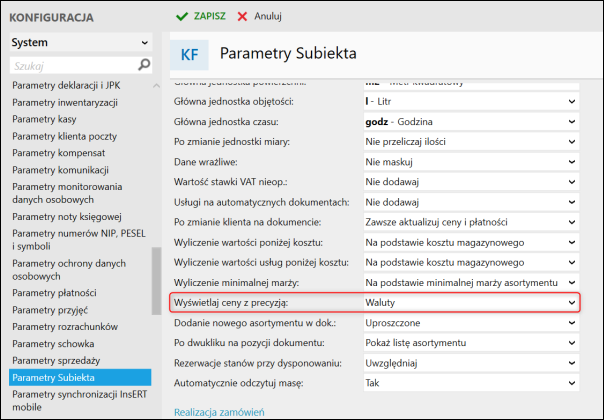Image resolution: width=604 pixels, height=420 pixels.
Task: Open Wyświetlaj ceny z precyzją dropdown
Action: (x=471, y=303)
